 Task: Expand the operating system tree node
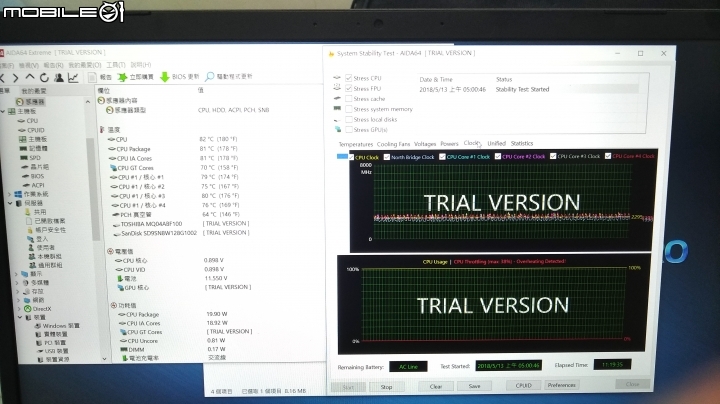[10, 194]
